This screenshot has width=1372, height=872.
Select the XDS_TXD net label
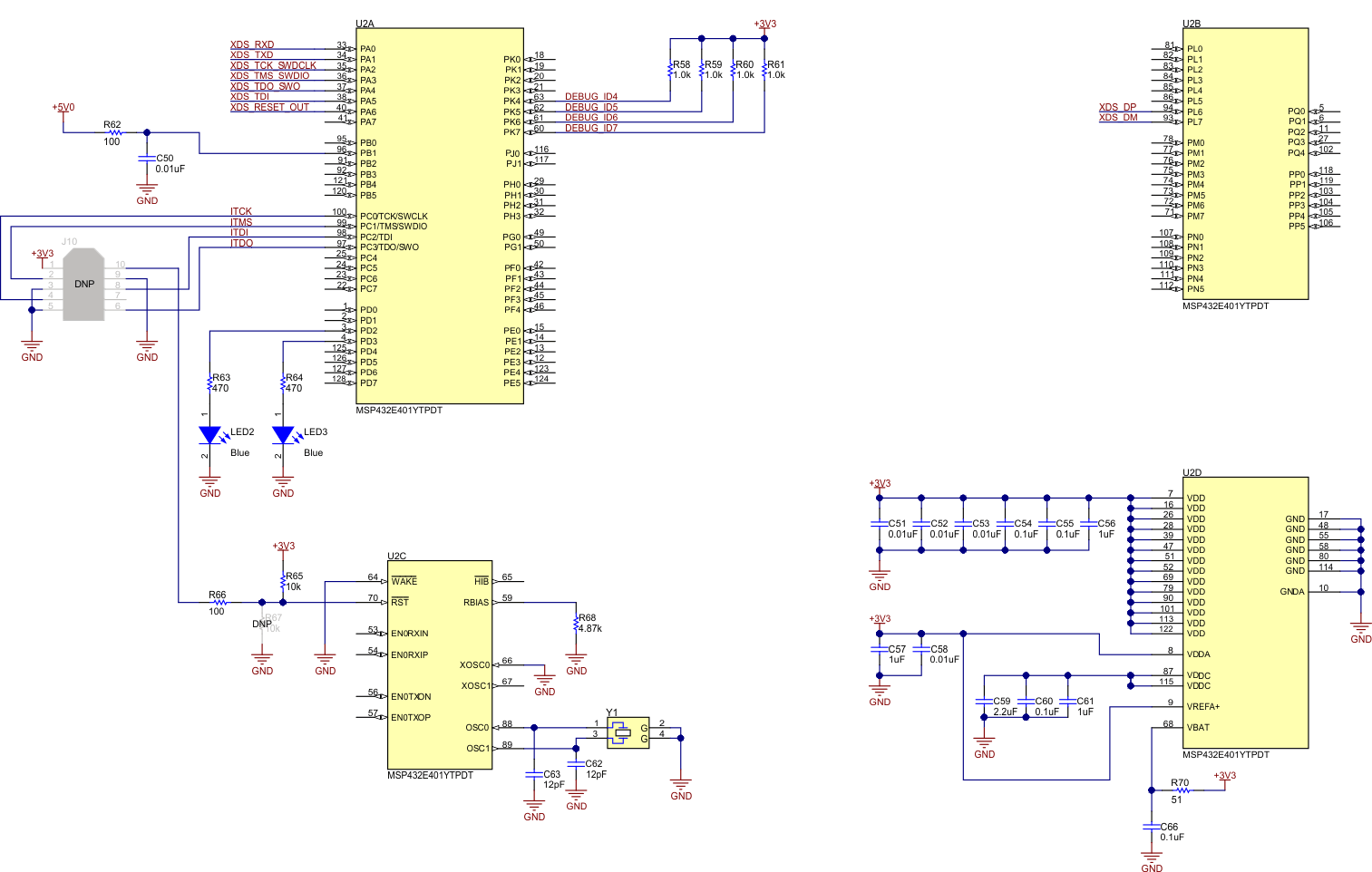click(251, 55)
